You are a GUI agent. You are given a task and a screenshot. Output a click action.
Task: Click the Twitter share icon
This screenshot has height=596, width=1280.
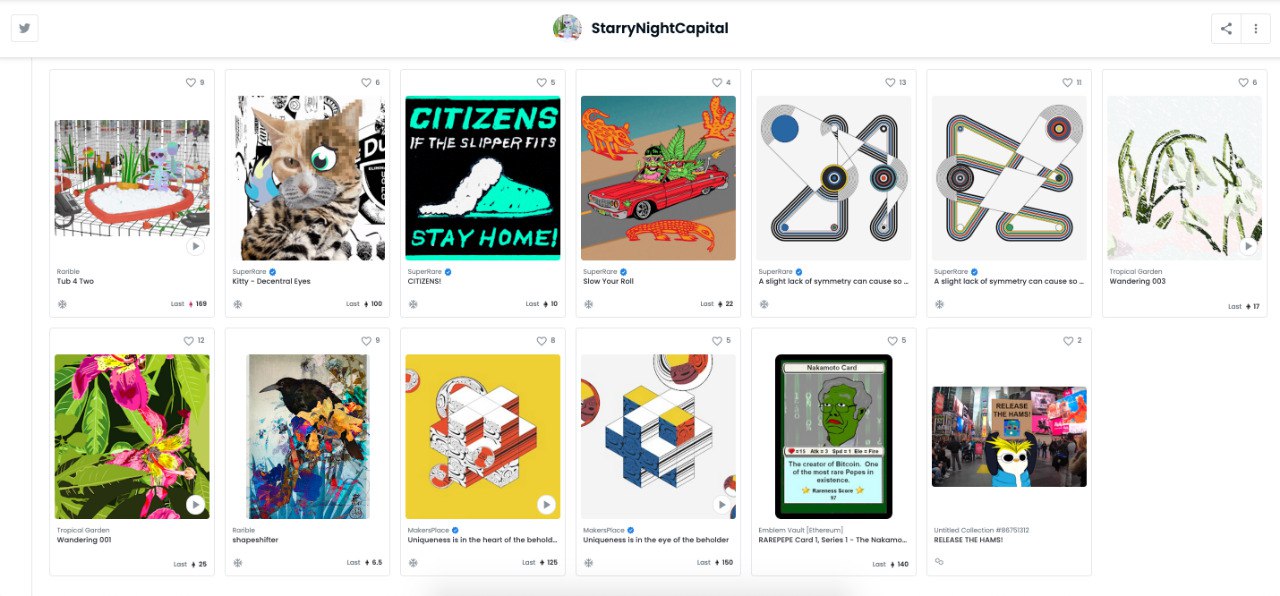(24, 28)
